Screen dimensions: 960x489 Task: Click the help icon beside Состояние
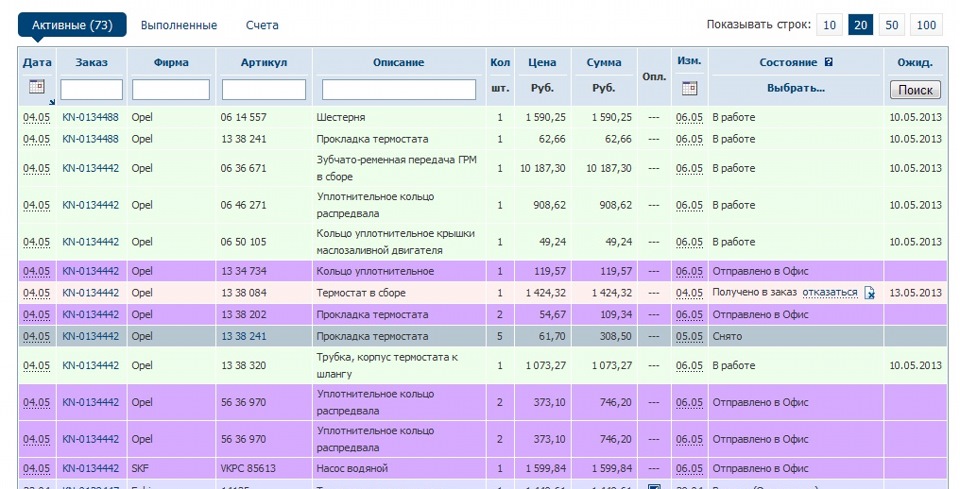point(828,63)
